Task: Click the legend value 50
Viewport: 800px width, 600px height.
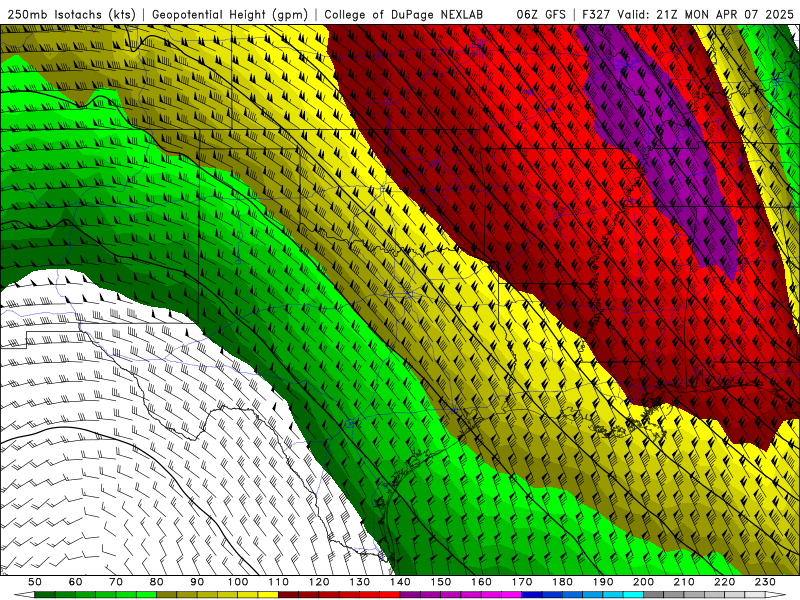Action: pos(35,582)
